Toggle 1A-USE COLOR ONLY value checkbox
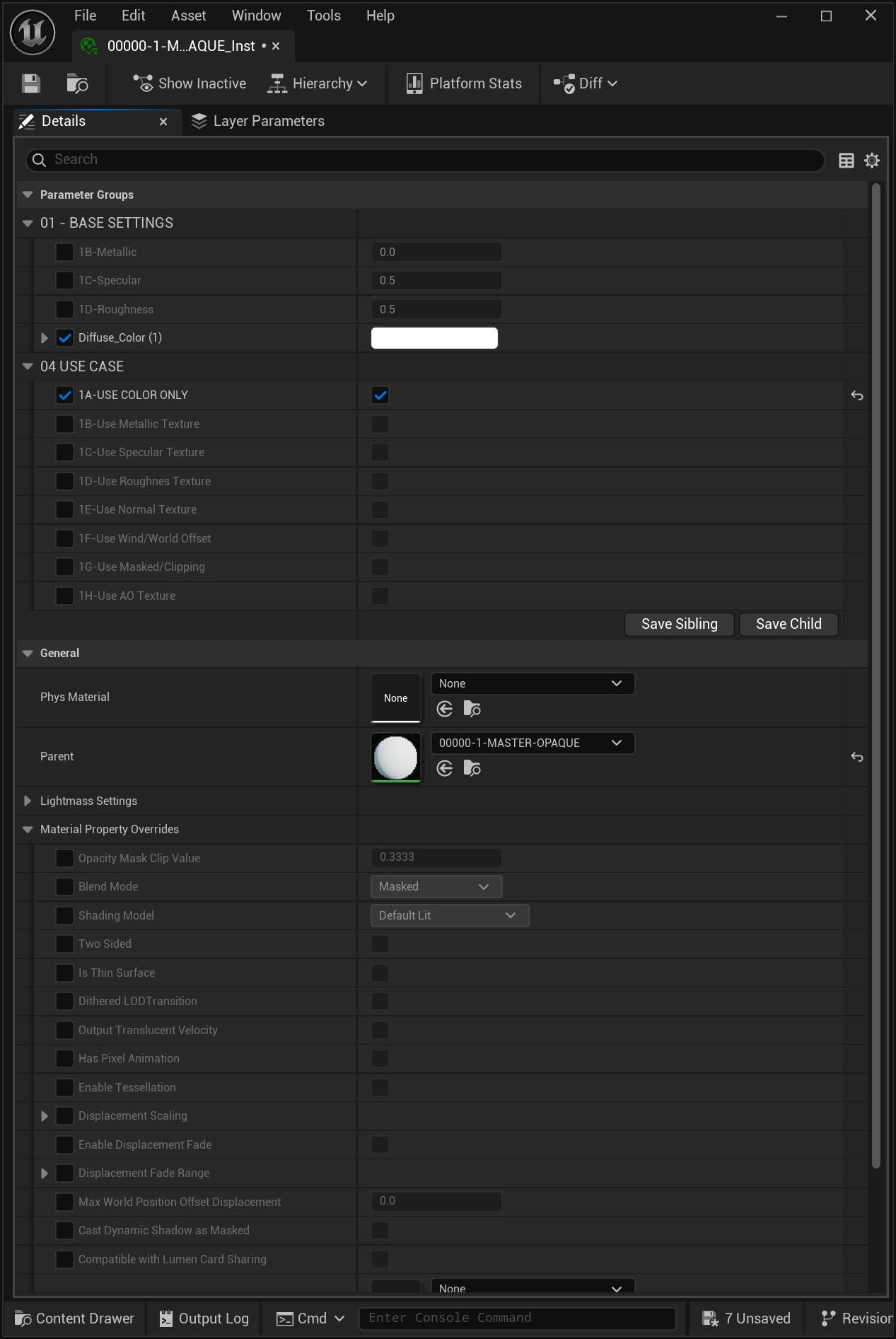Screen dimensions: 896x1339 click(x=380, y=395)
